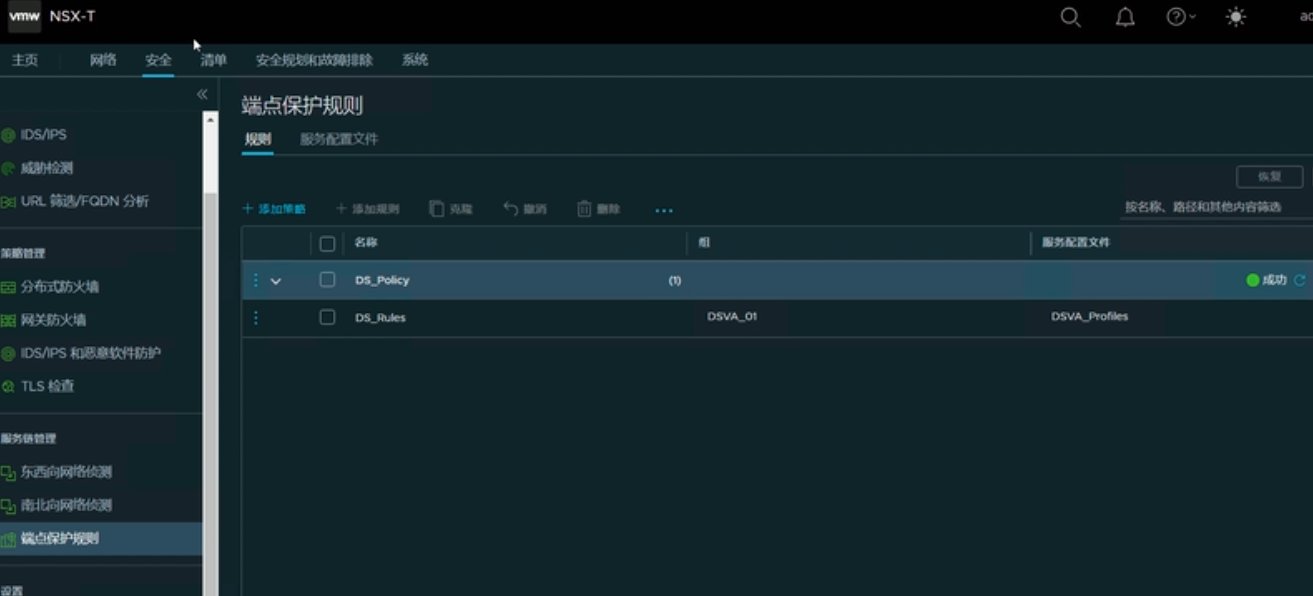Click the sidebar vertical scrollbar

[210, 355]
